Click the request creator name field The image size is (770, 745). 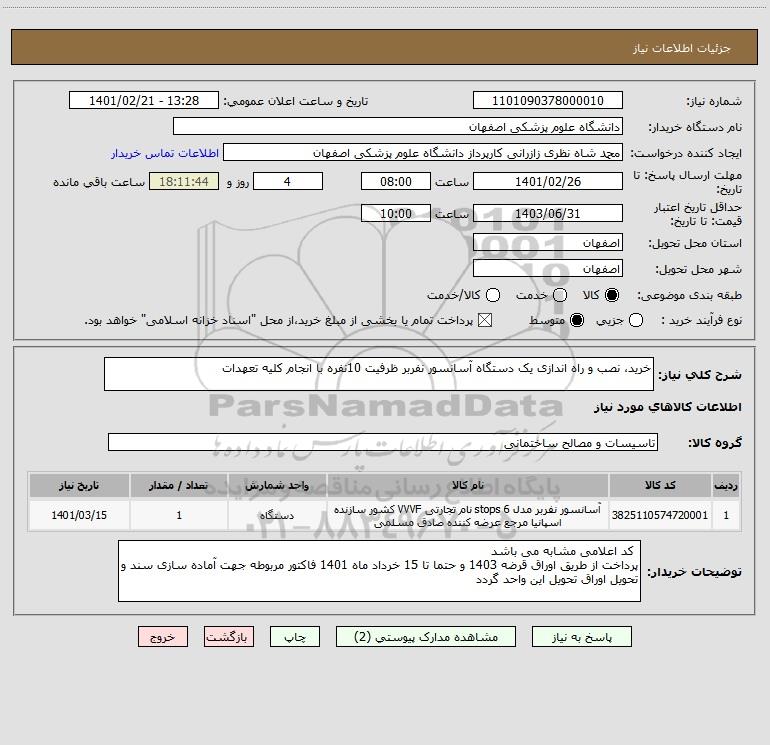(x=423, y=152)
